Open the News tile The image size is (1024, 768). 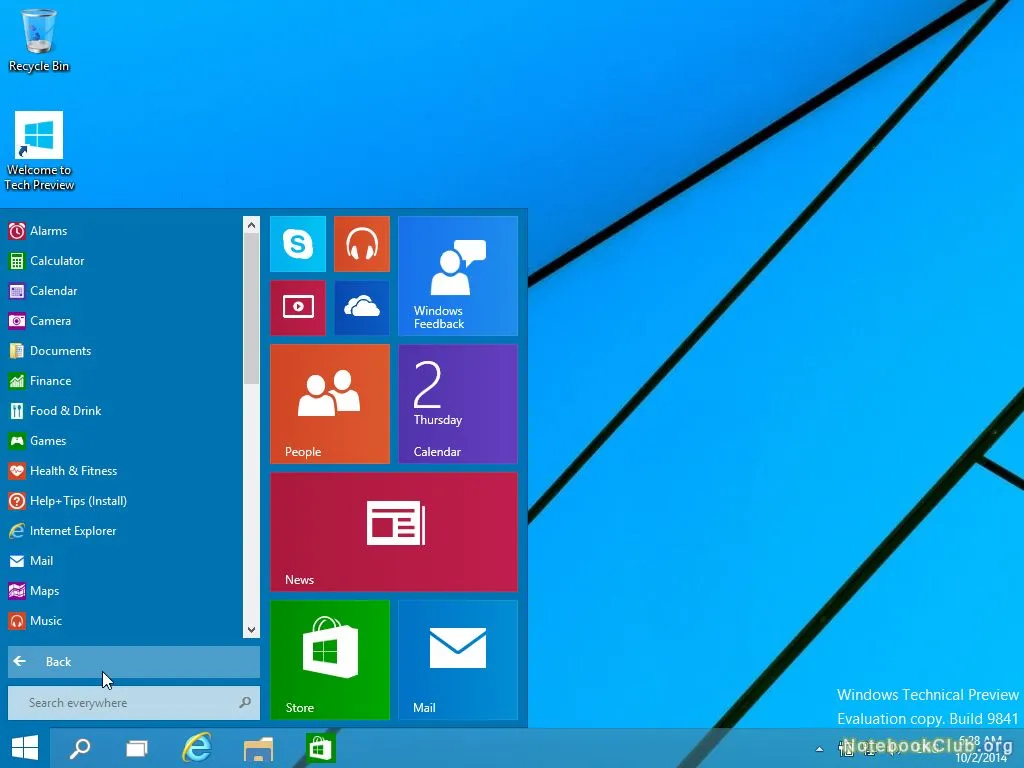394,532
